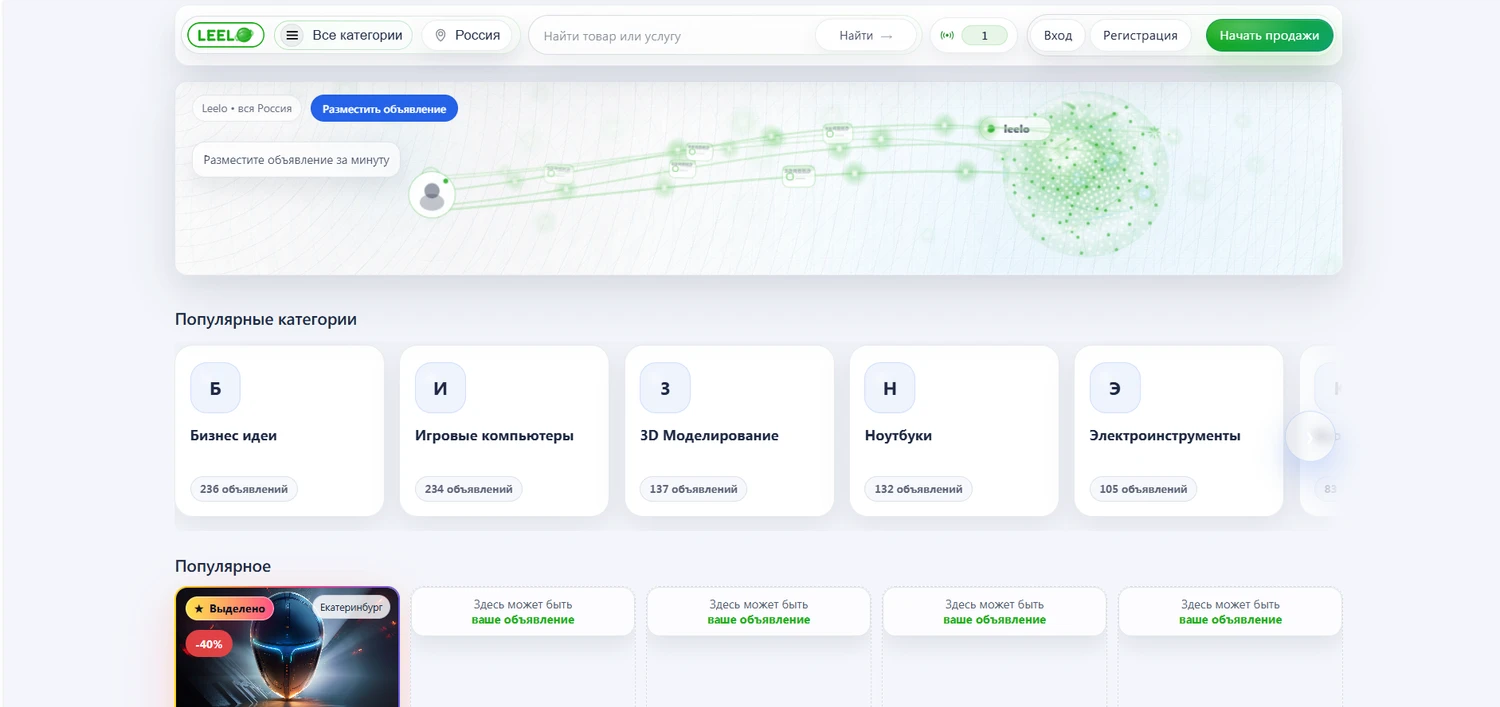Focus the Найти товар или услугу search field
Screen dimensions: 1500x707
click(675, 35)
